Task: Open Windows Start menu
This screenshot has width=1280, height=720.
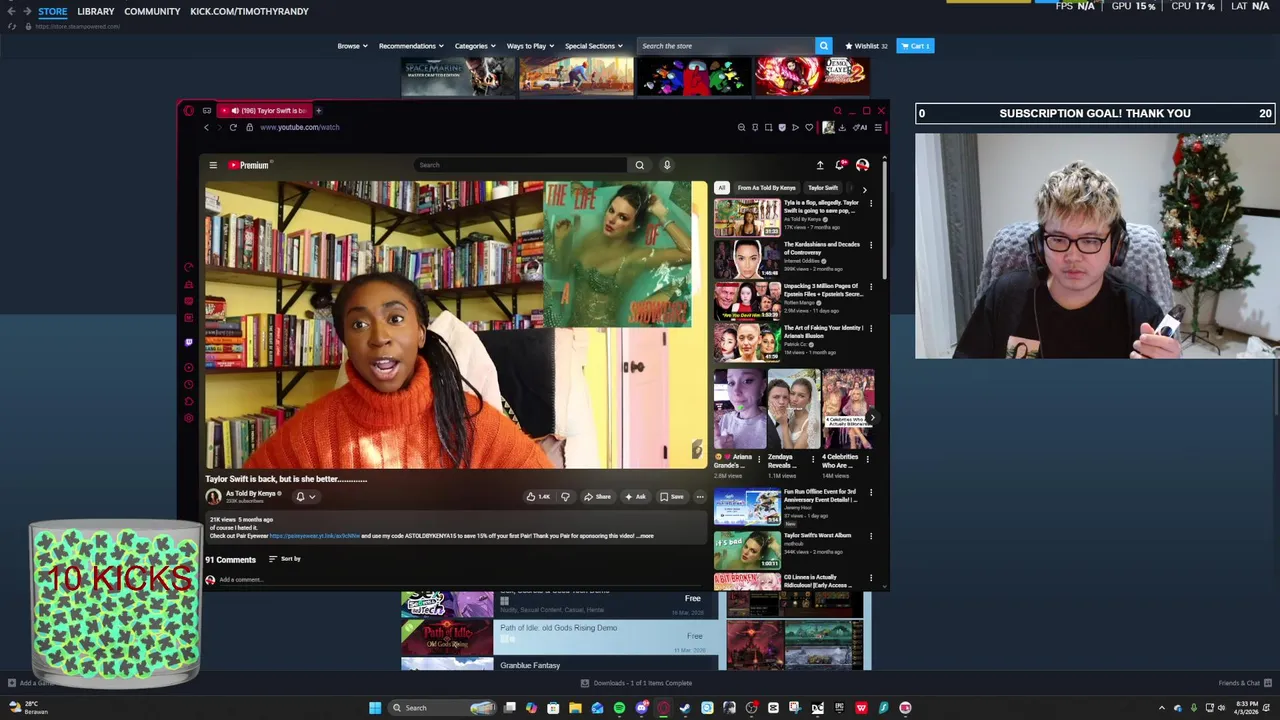Action: point(375,708)
